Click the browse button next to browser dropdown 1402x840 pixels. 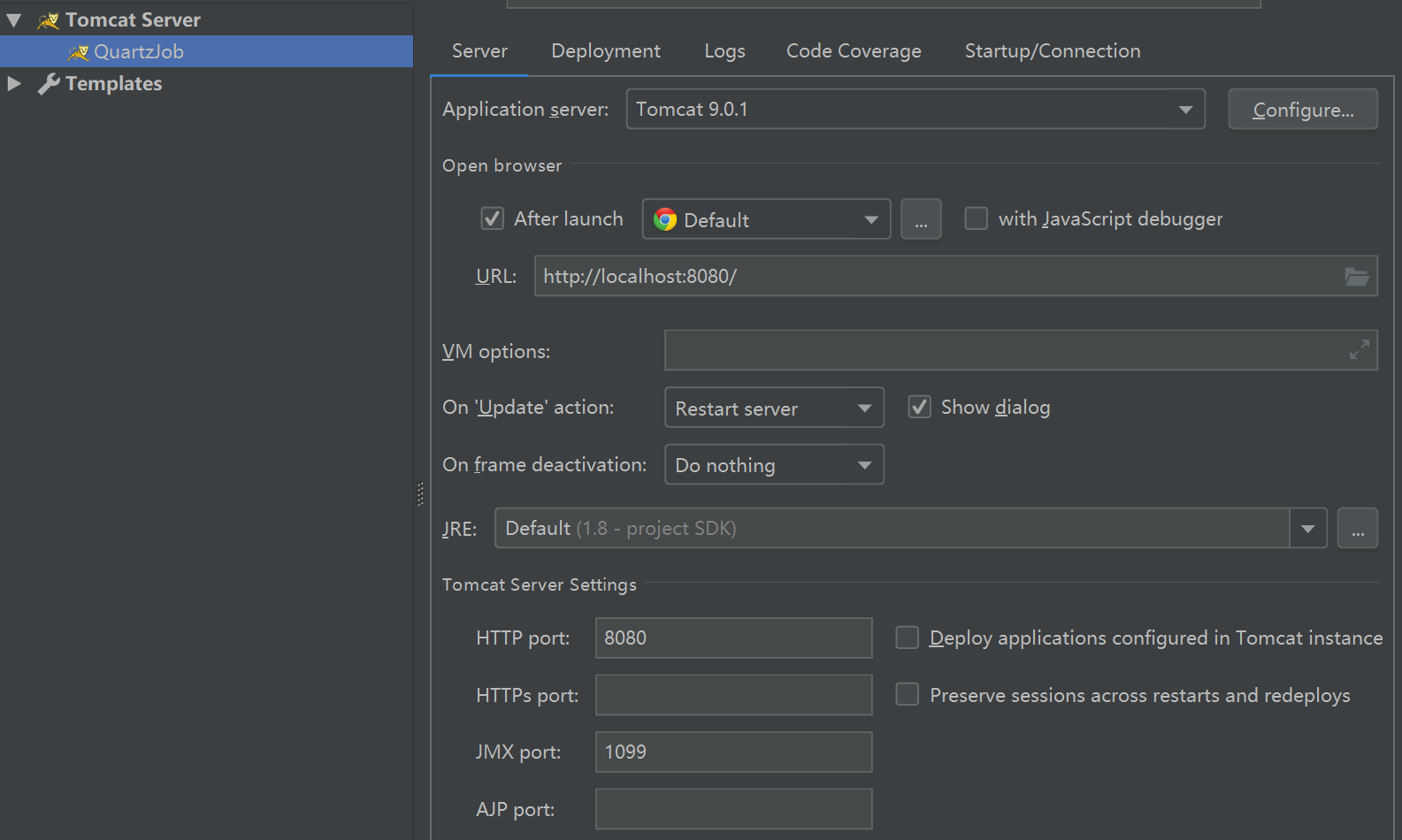(x=921, y=219)
